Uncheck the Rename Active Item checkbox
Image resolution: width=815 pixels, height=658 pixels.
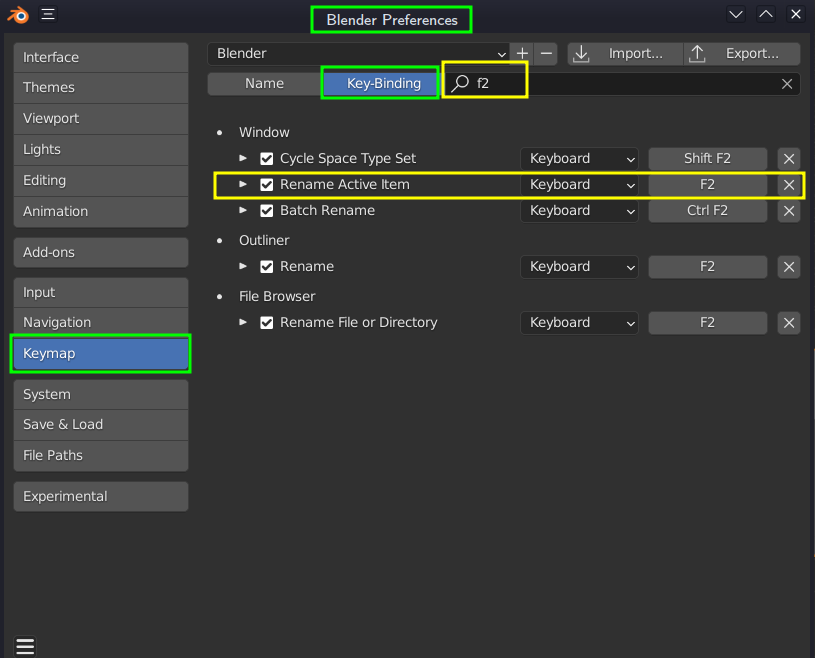pyautogui.click(x=267, y=185)
